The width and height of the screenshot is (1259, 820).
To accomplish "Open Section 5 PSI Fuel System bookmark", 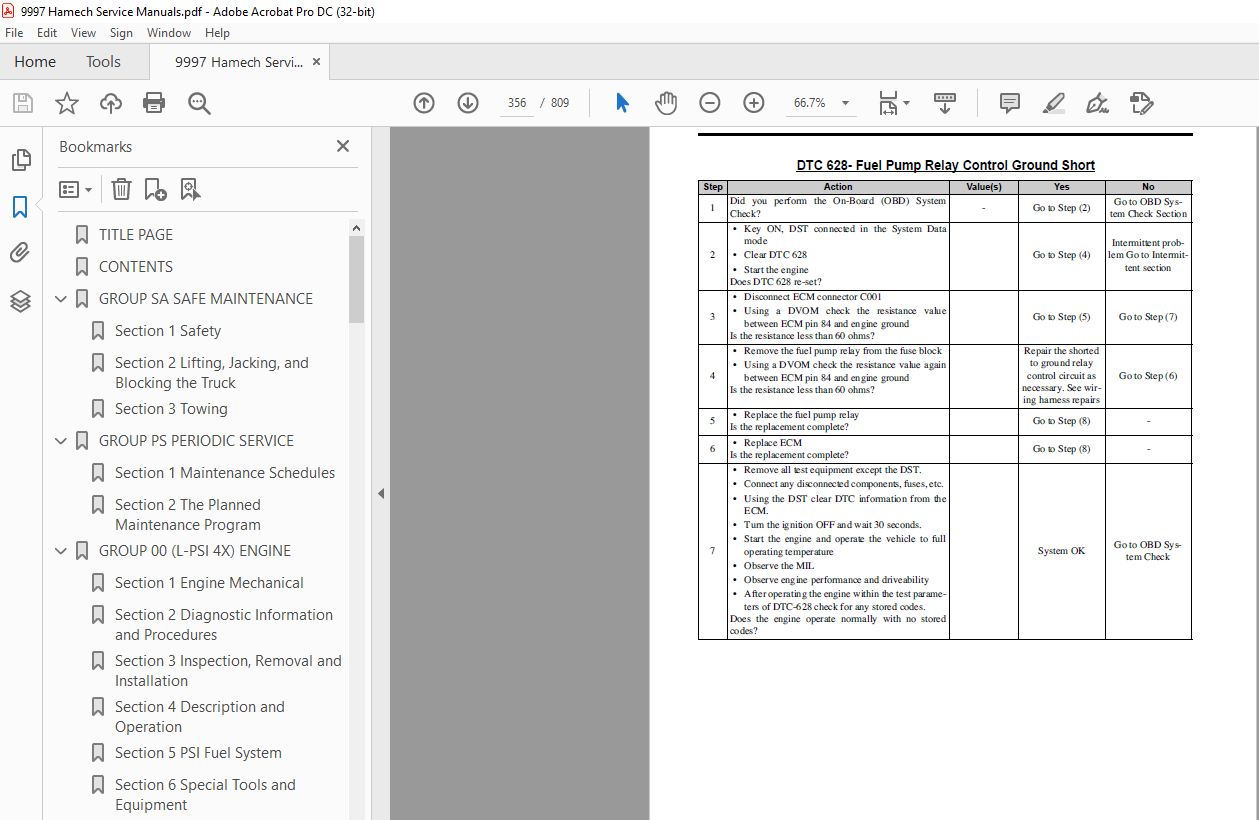I will click(198, 753).
